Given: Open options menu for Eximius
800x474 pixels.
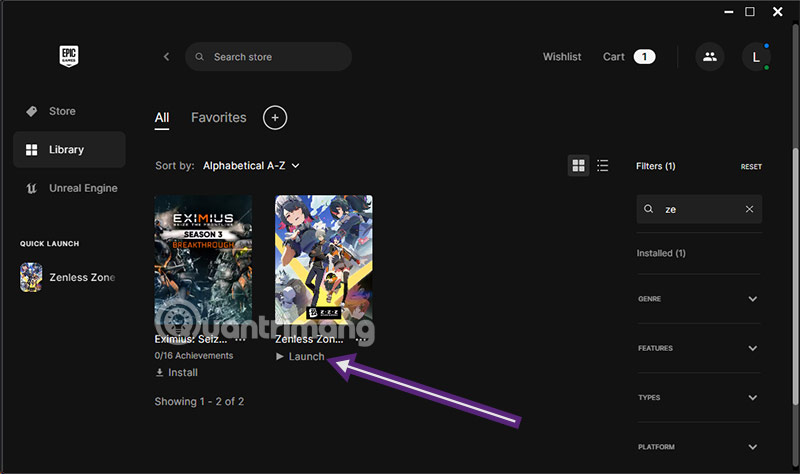Looking at the screenshot, I should pyautogui.click(x=240, y=339).
